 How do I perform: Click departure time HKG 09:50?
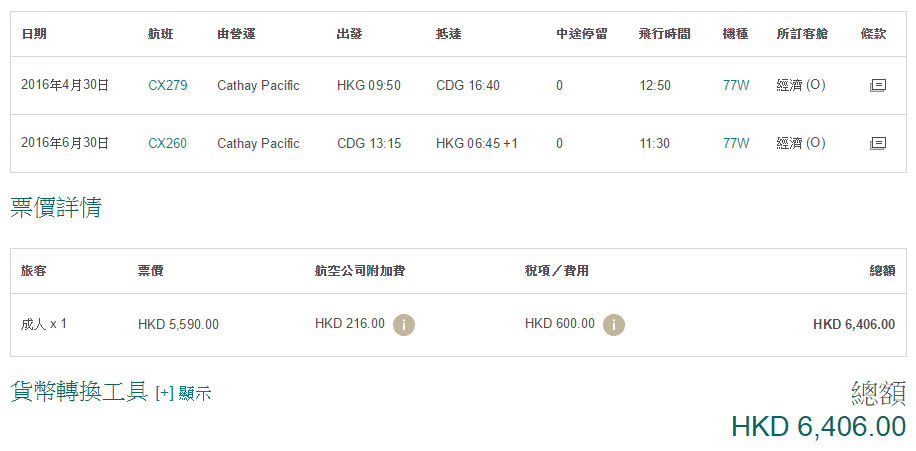[368, 86]
